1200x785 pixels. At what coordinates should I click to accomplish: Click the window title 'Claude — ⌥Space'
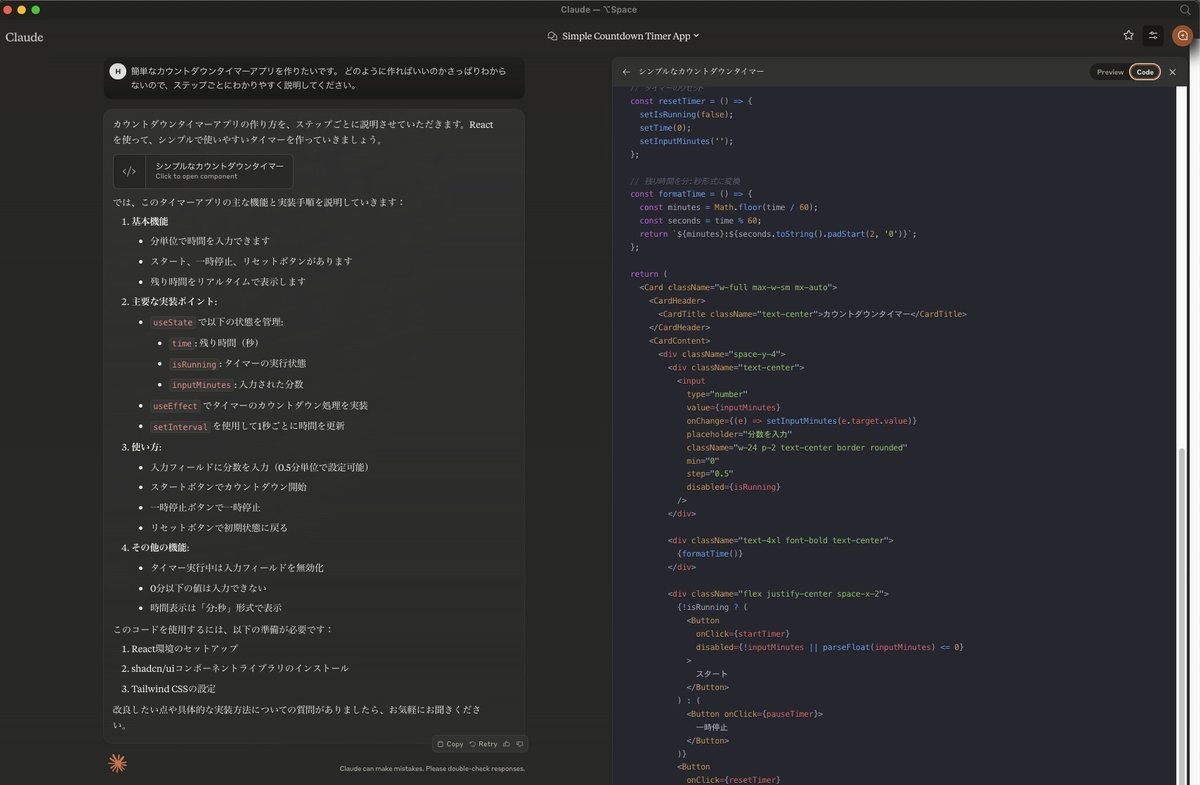(x=599, y=10)
